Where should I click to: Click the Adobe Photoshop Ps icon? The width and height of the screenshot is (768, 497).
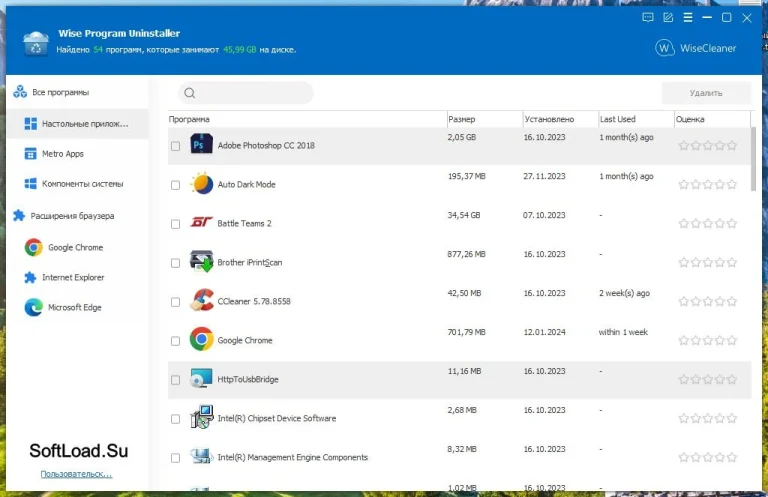pos(201,144)
